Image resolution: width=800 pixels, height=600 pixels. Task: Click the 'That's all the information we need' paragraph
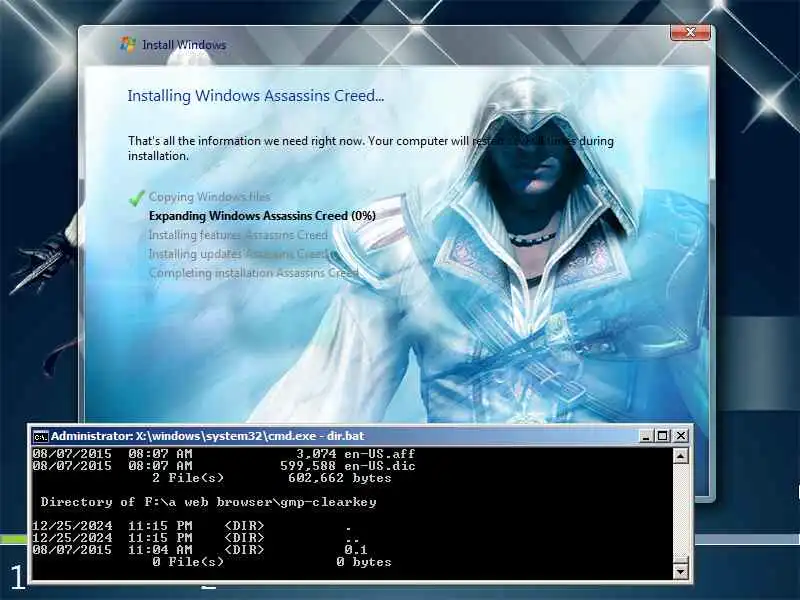click(371, 148)
